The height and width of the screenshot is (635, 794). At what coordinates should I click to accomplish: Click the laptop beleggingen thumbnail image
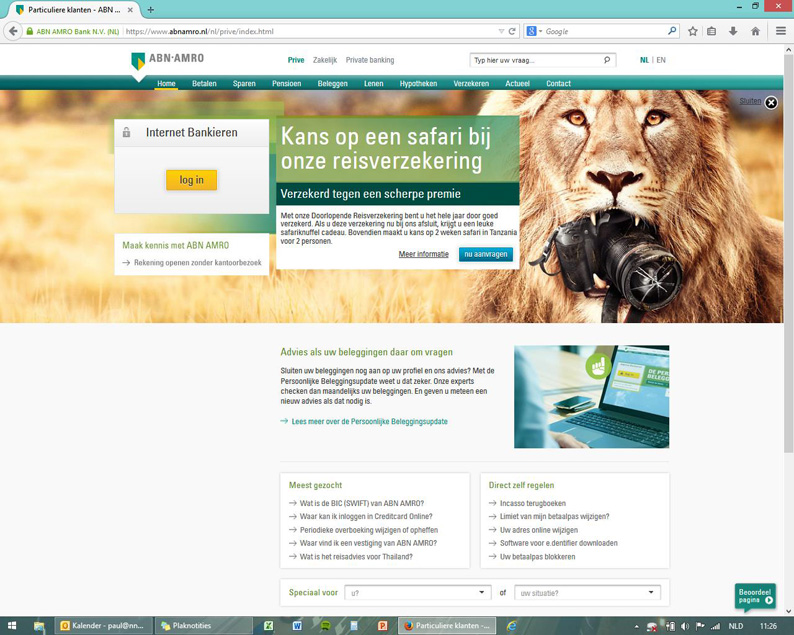tap(591, 397)
